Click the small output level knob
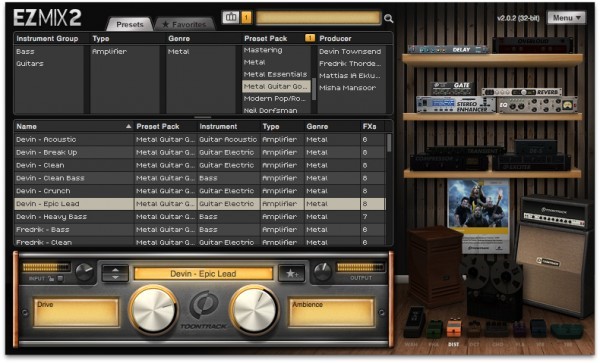This screenshot has width=600, height=363. tap(323, 272)
